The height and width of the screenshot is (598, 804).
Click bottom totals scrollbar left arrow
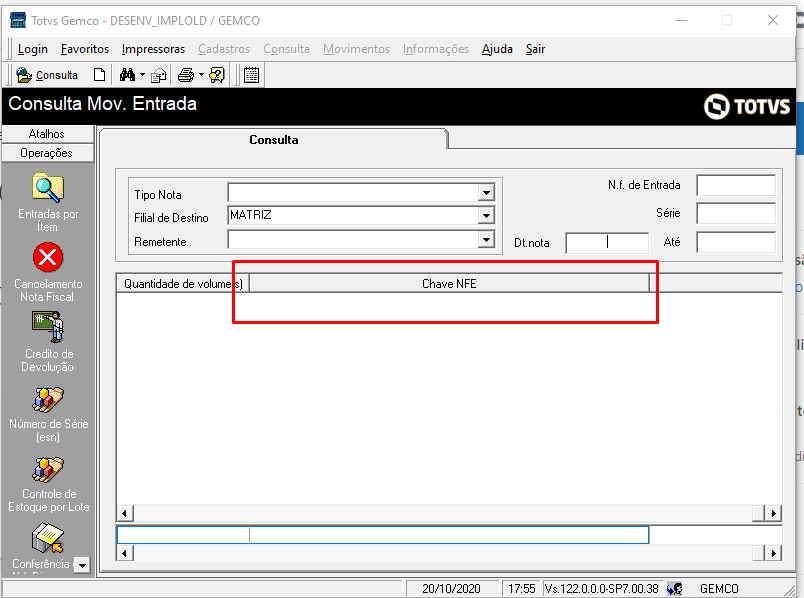(x=125, y=553)
